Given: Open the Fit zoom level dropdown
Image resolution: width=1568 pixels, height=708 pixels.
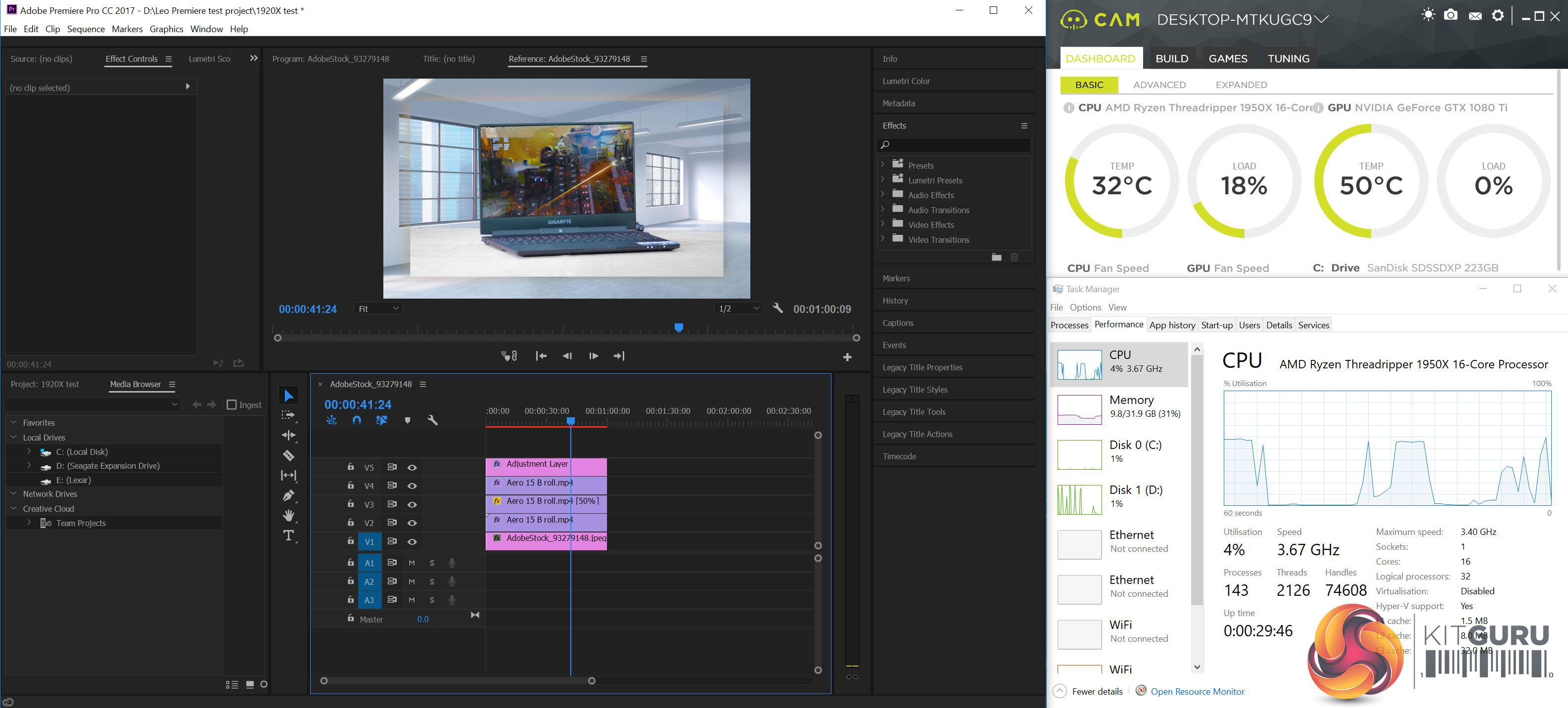Looking at the screenshot, I should click(x=378, y=309).
